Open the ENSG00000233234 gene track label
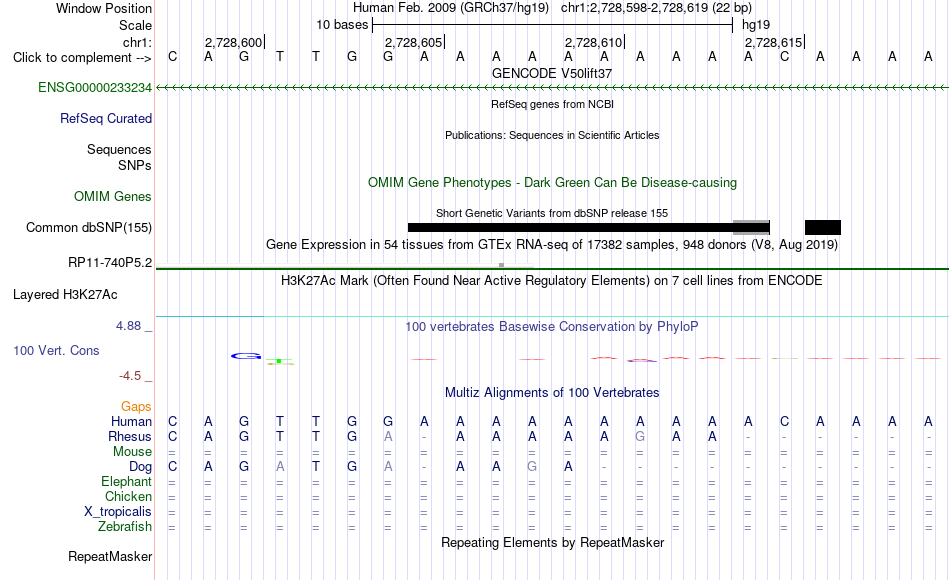Viewport: 950px width, 580px height. [95, 88]
